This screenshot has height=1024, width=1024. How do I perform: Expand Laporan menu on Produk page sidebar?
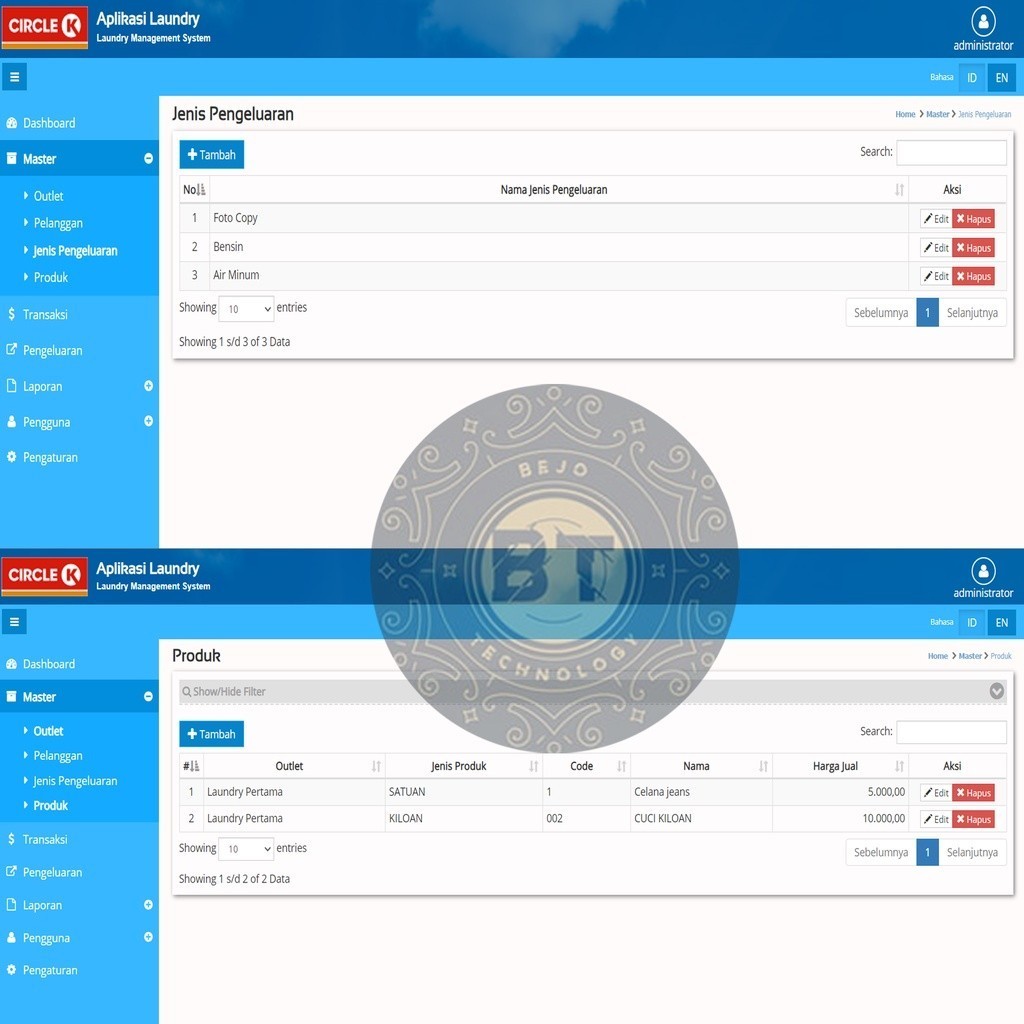148,905
